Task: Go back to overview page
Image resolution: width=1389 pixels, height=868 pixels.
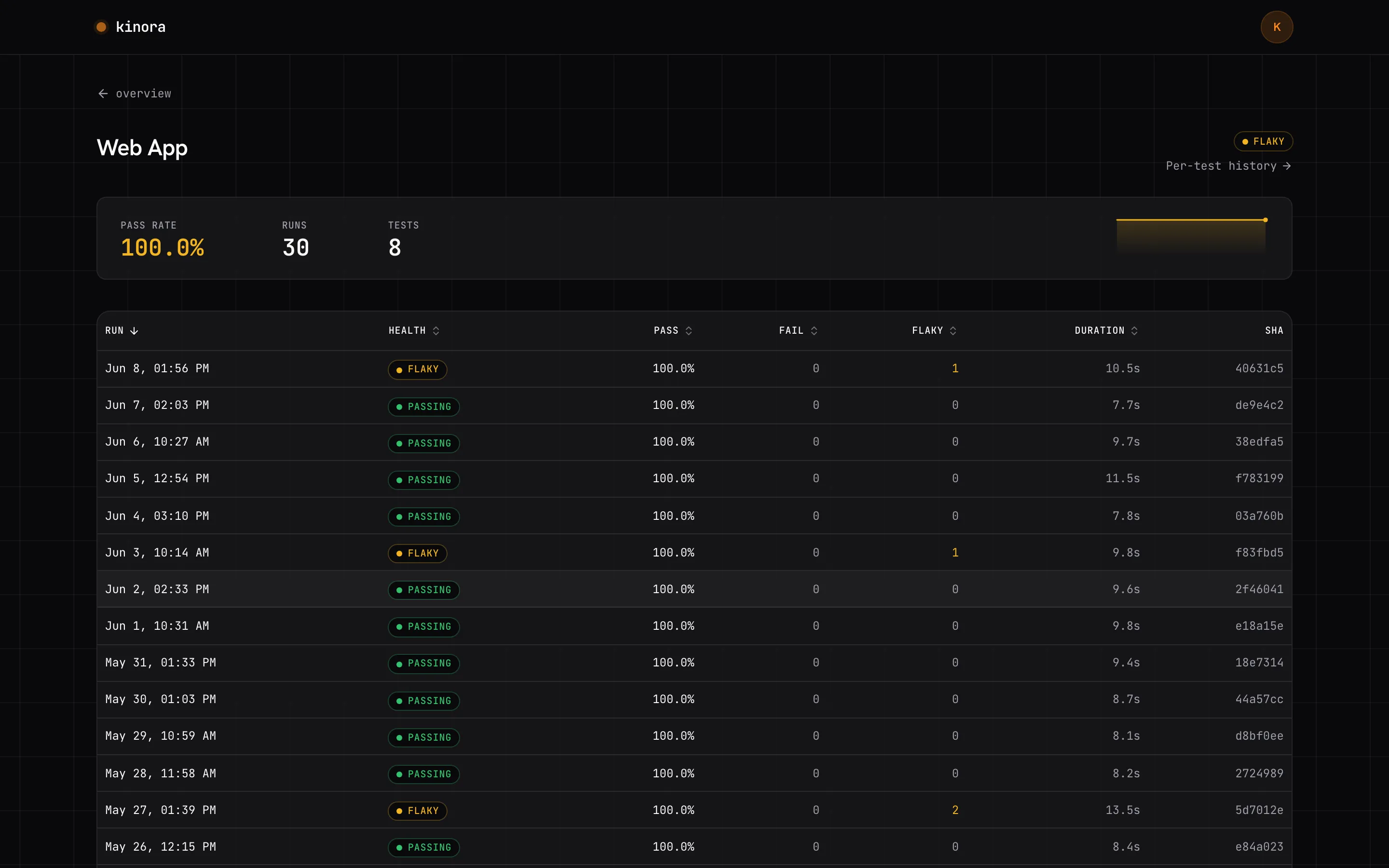Action: 135,94
